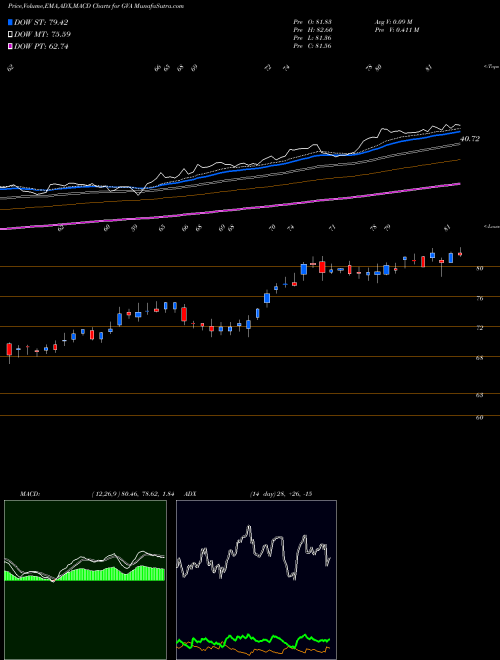Viewport: 500px width, 660px height.
Task: Click the Pre C: 81.36 value
Action: 312,46
